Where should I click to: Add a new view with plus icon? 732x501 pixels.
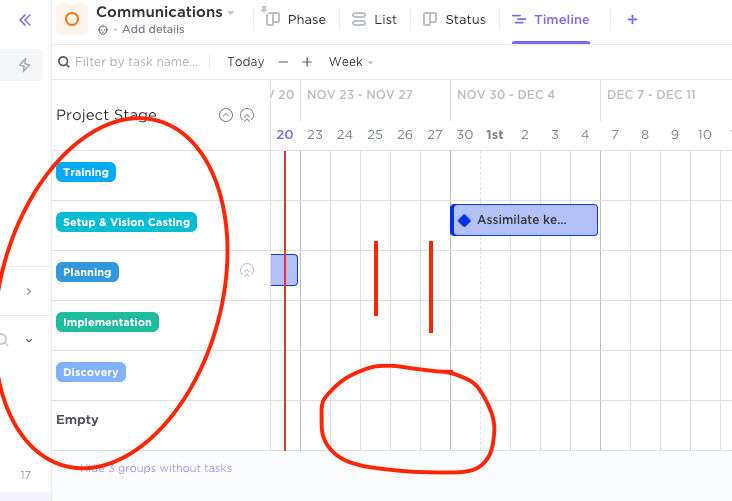pyautogui.click(x=632, y=20)
